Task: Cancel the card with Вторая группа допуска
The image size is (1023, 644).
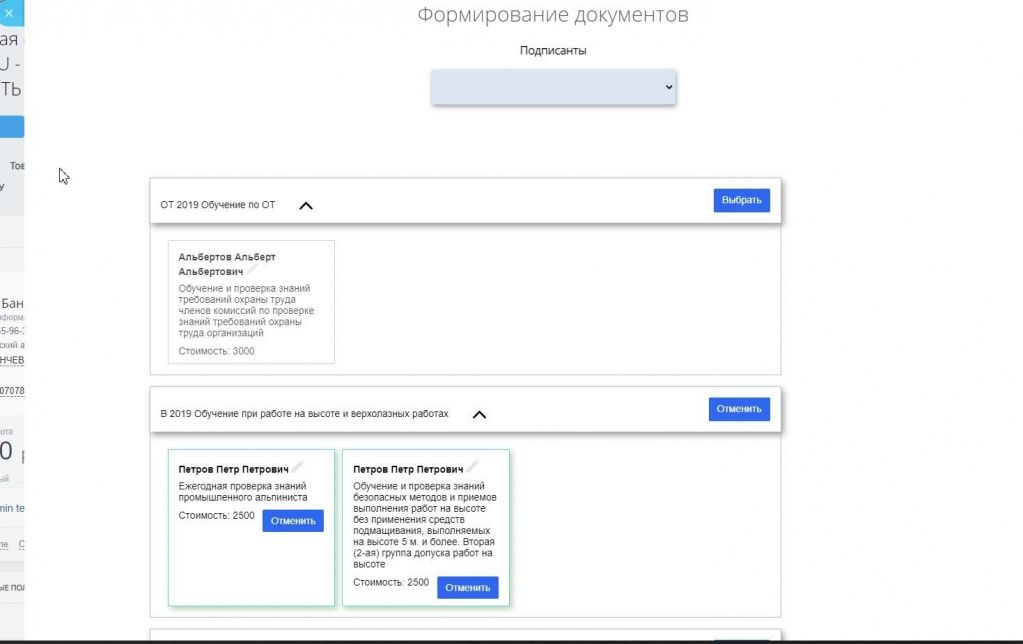Action: pyautogui.click(x=467, y=588)
